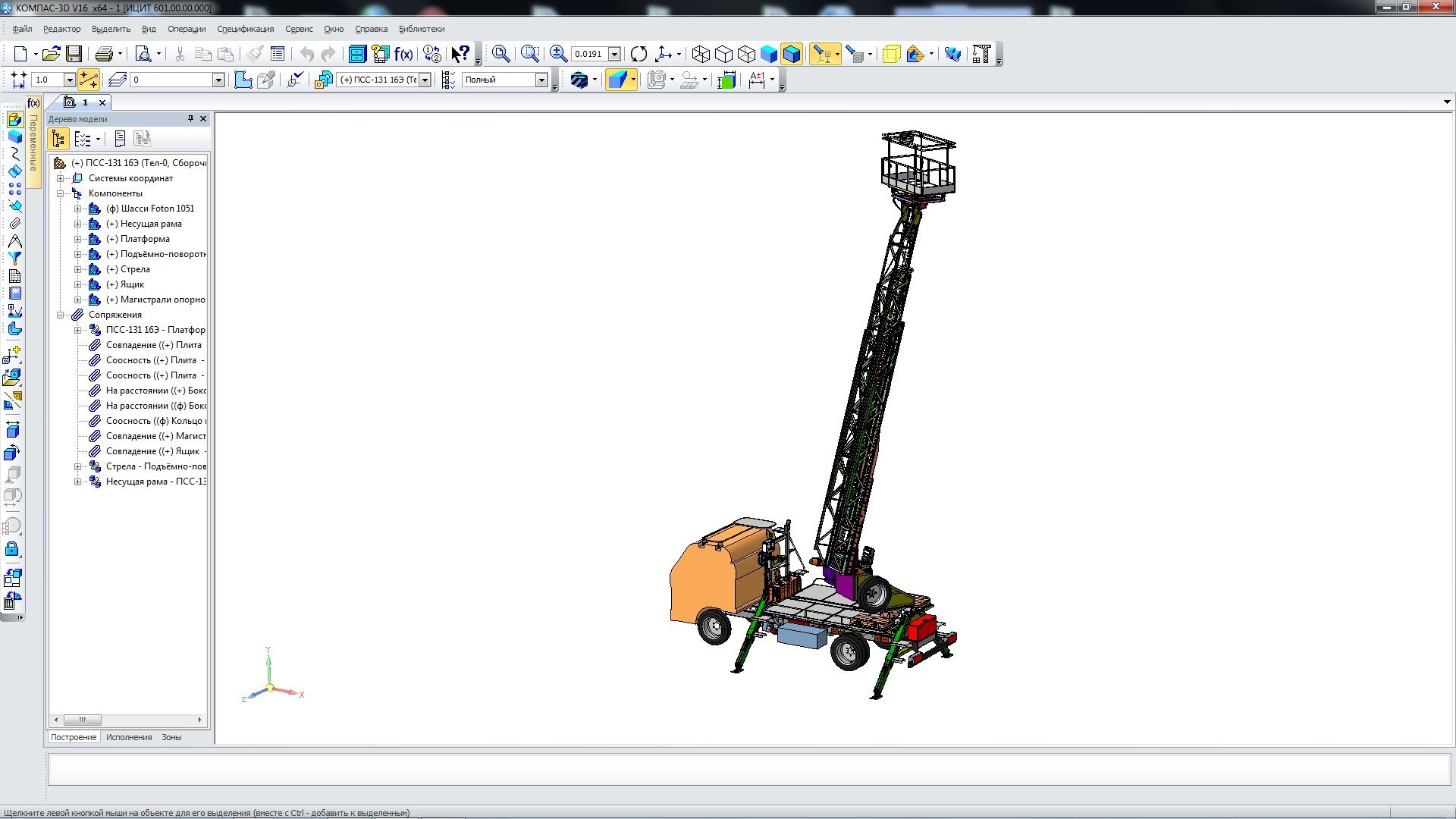Select the Стрела component in tree
1456x819 pixels.
point(135,269)
